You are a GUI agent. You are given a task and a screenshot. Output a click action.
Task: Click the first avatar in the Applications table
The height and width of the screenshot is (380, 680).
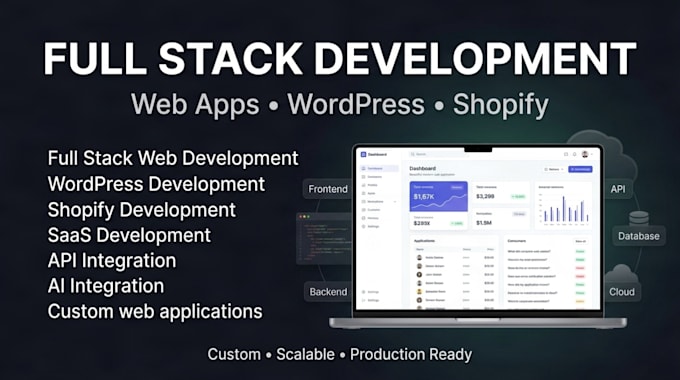419,258
